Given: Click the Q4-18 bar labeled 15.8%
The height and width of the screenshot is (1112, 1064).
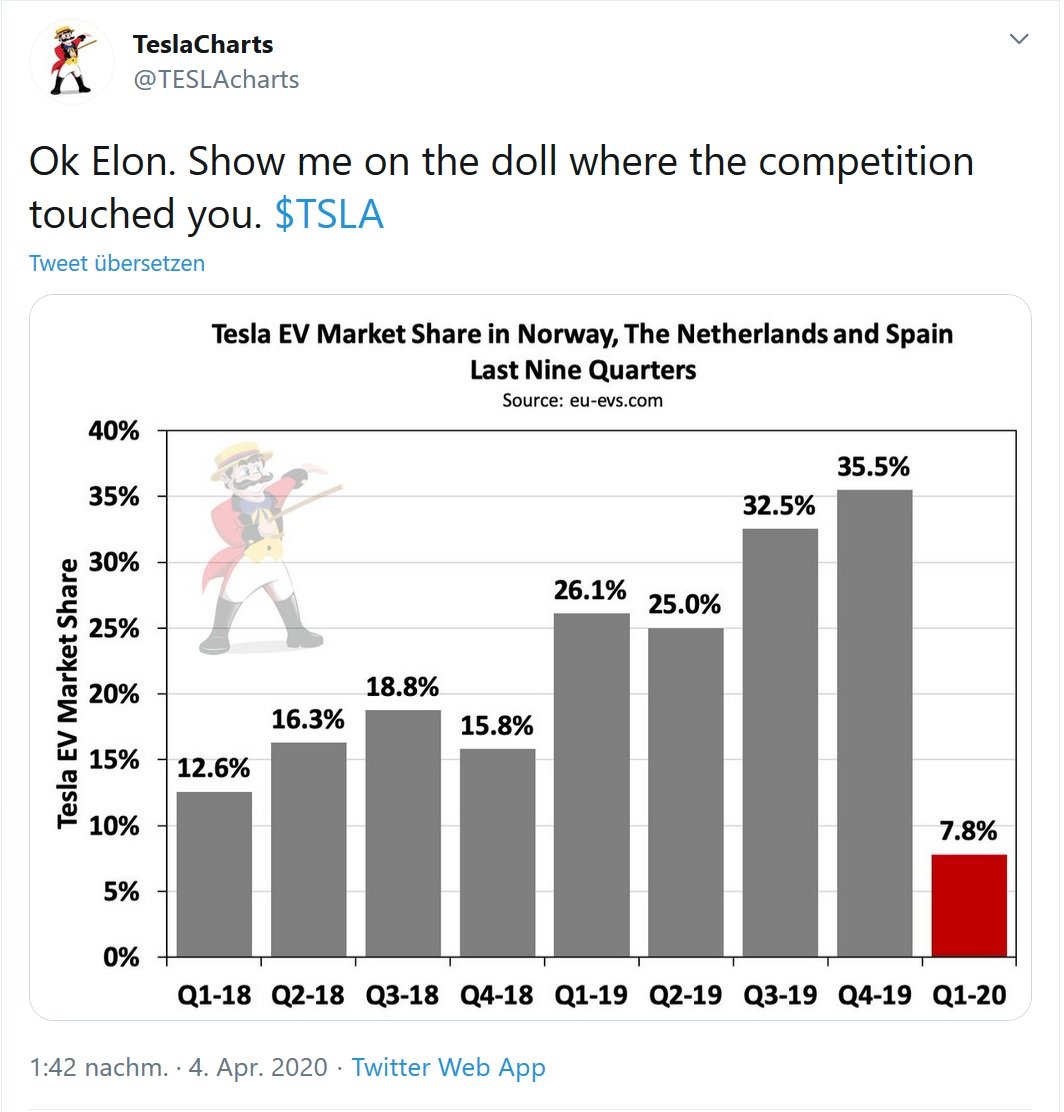Looking at the screenshot, I should click(x=497, y=852).
